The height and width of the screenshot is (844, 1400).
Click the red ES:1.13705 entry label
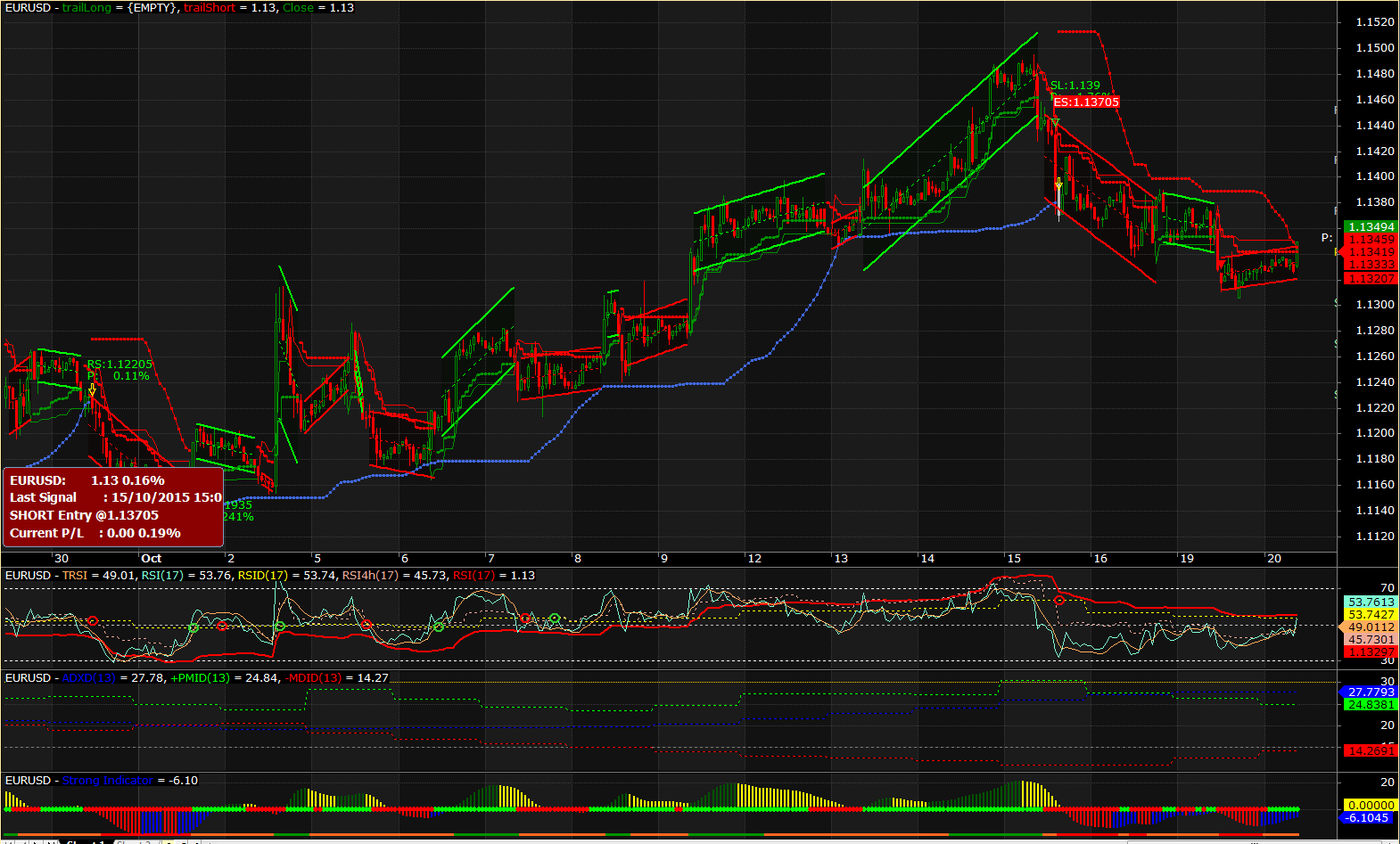coord(1086,102)
